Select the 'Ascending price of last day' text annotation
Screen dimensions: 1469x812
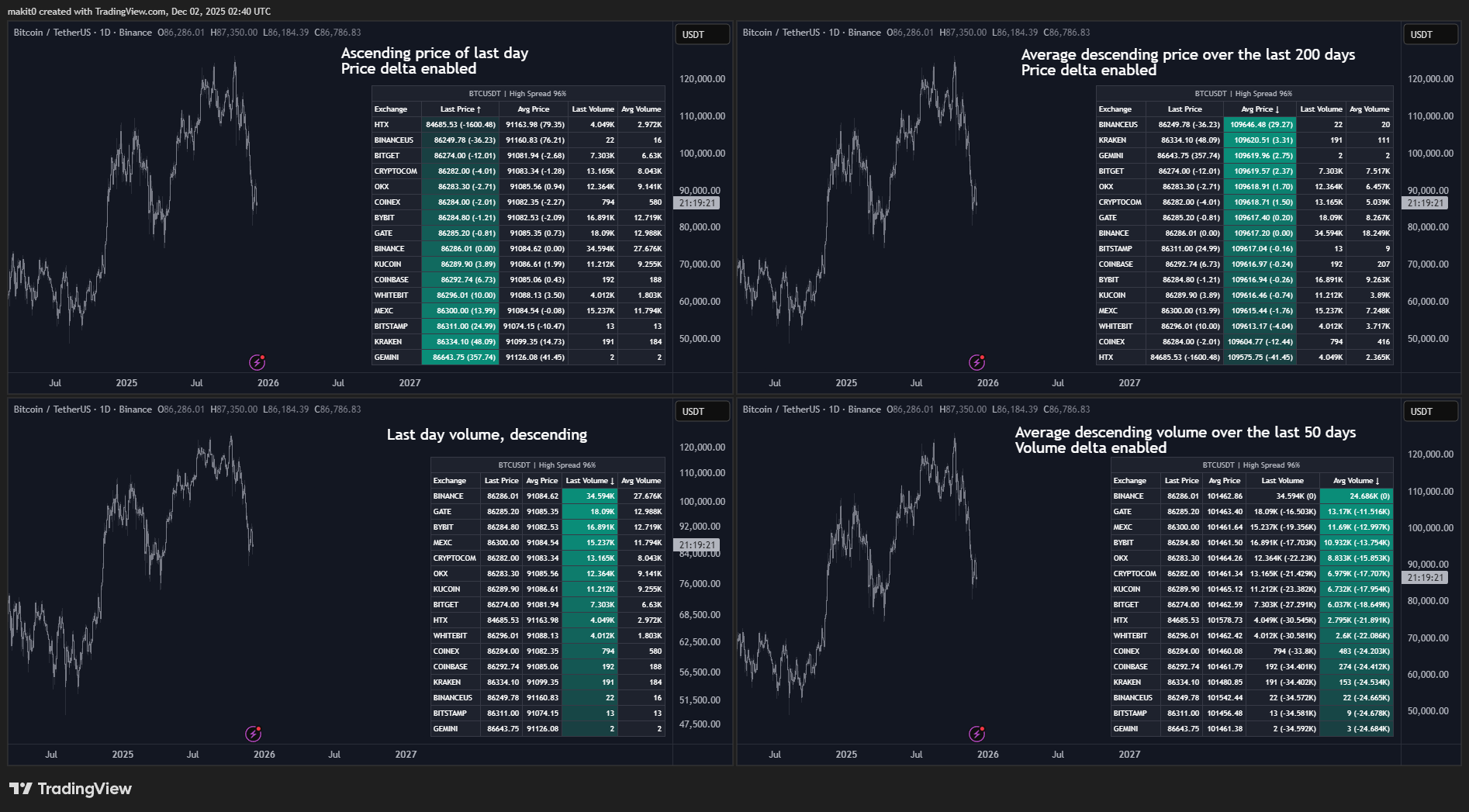pyautogui.click(x=434, y=53)
